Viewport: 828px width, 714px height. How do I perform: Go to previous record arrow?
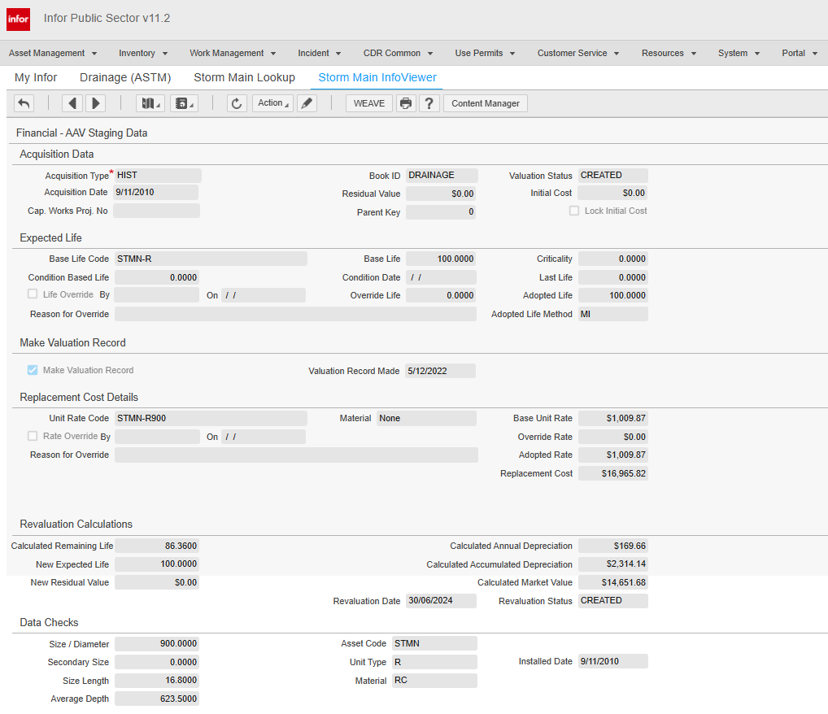tap(72, 103)
